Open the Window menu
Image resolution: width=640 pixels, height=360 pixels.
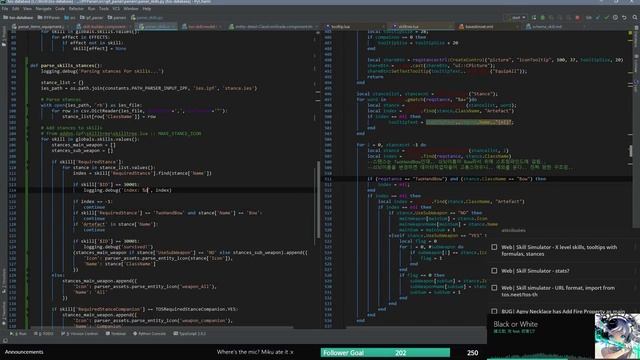click(131, 9)
